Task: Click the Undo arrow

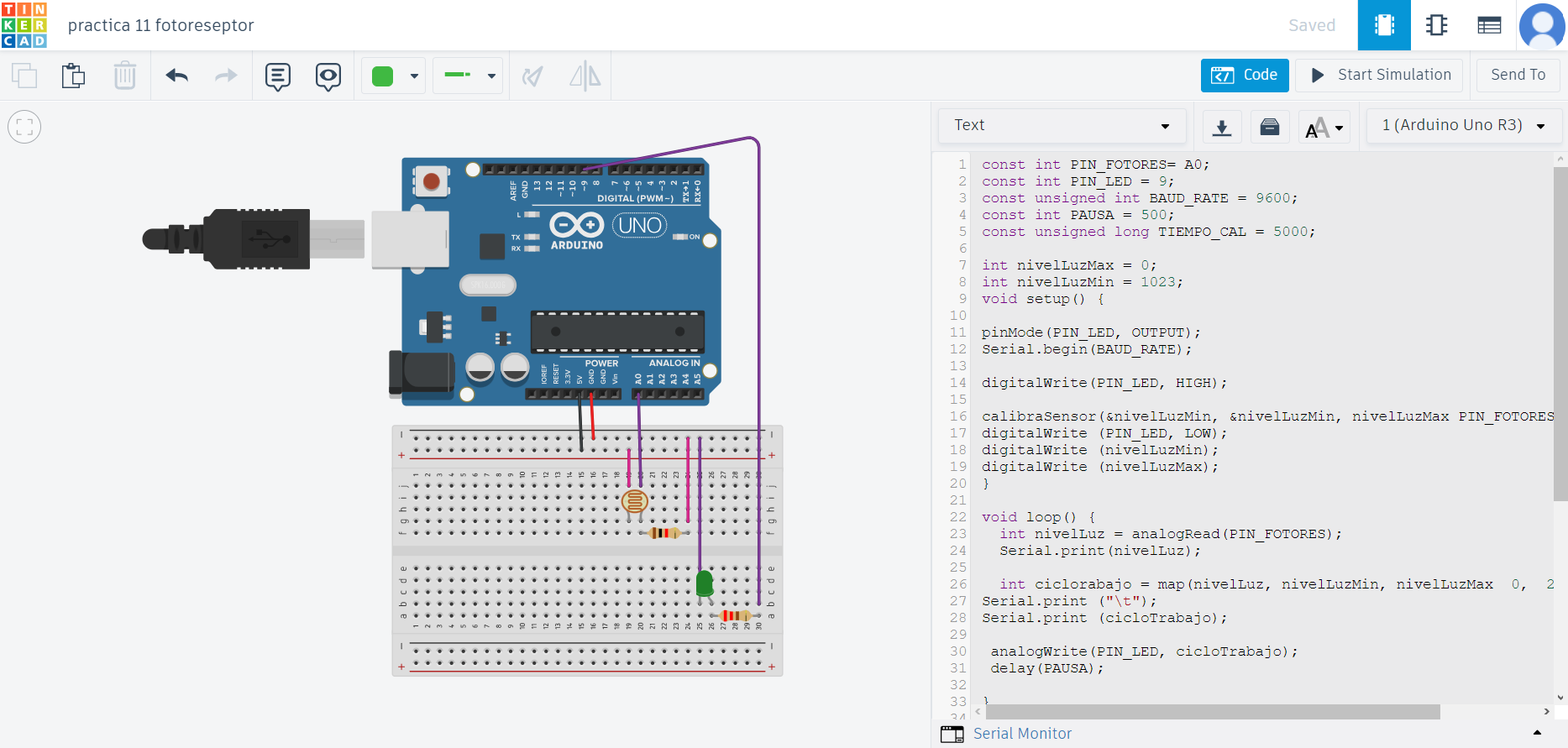Action: pyautogui.click(x=176, y=76)
